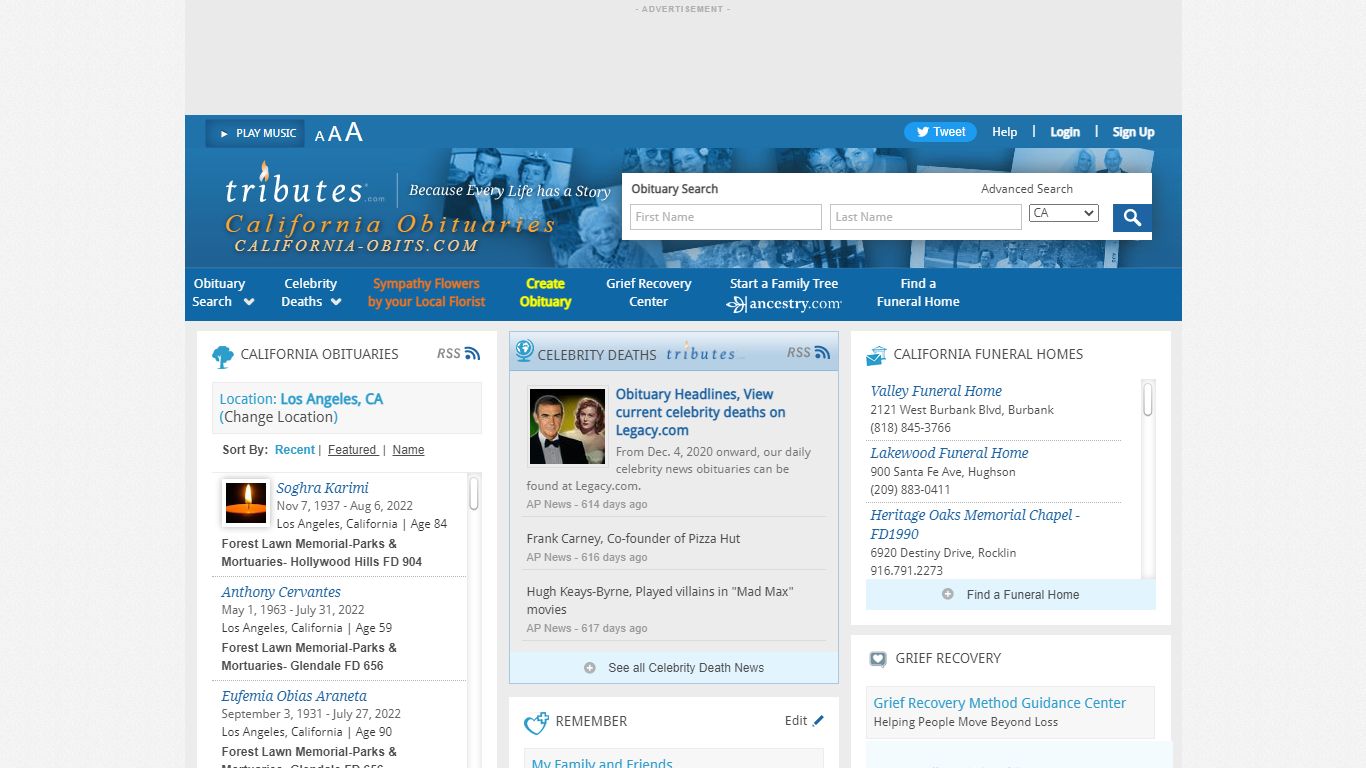Open the Login link
Viewport: 1366px width, 768px height.
pos(1065,132)
